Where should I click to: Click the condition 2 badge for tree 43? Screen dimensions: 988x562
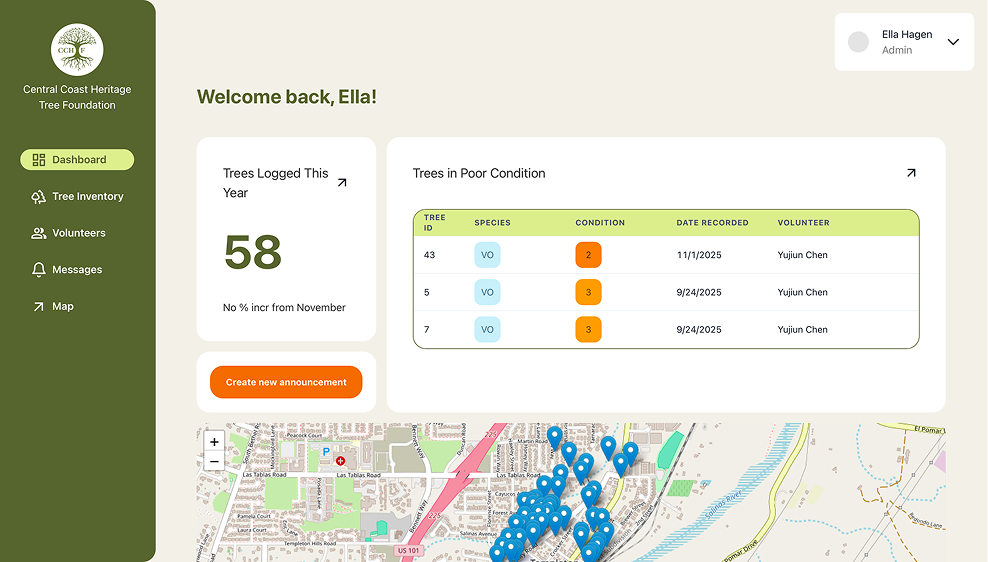pos(588,255)
